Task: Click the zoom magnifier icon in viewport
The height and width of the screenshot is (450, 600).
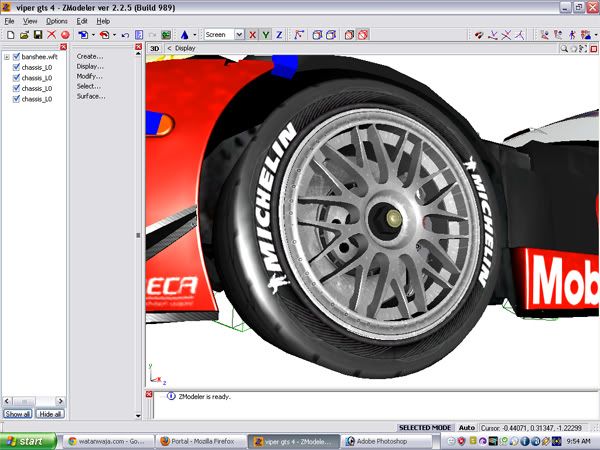Action: [565, 48]
